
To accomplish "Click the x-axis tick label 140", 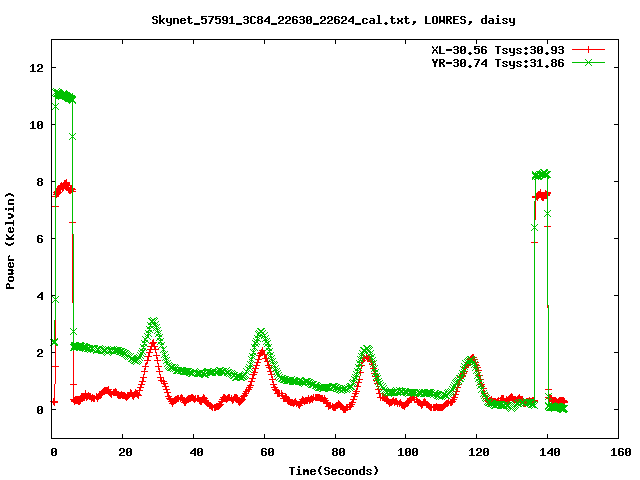I will coord(550,452).
